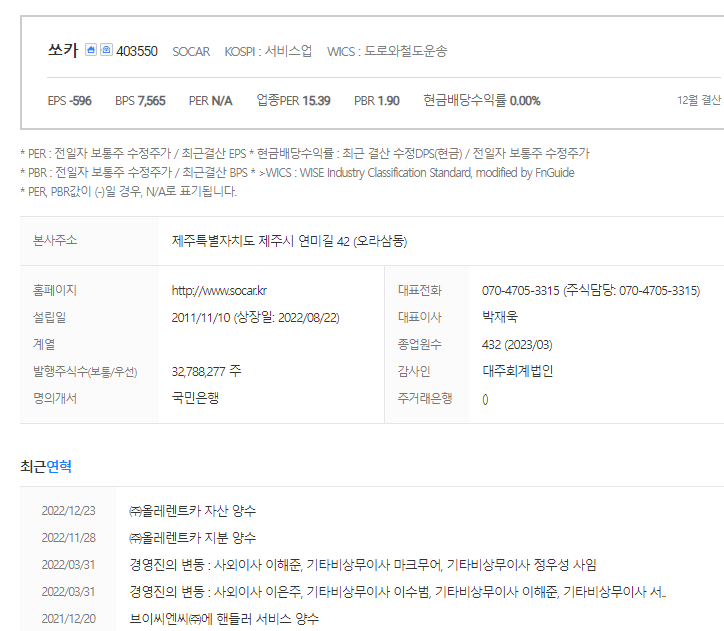
Task: Click the 주거래은행 label
Action: pyautogui.click(x=425, y=398)
